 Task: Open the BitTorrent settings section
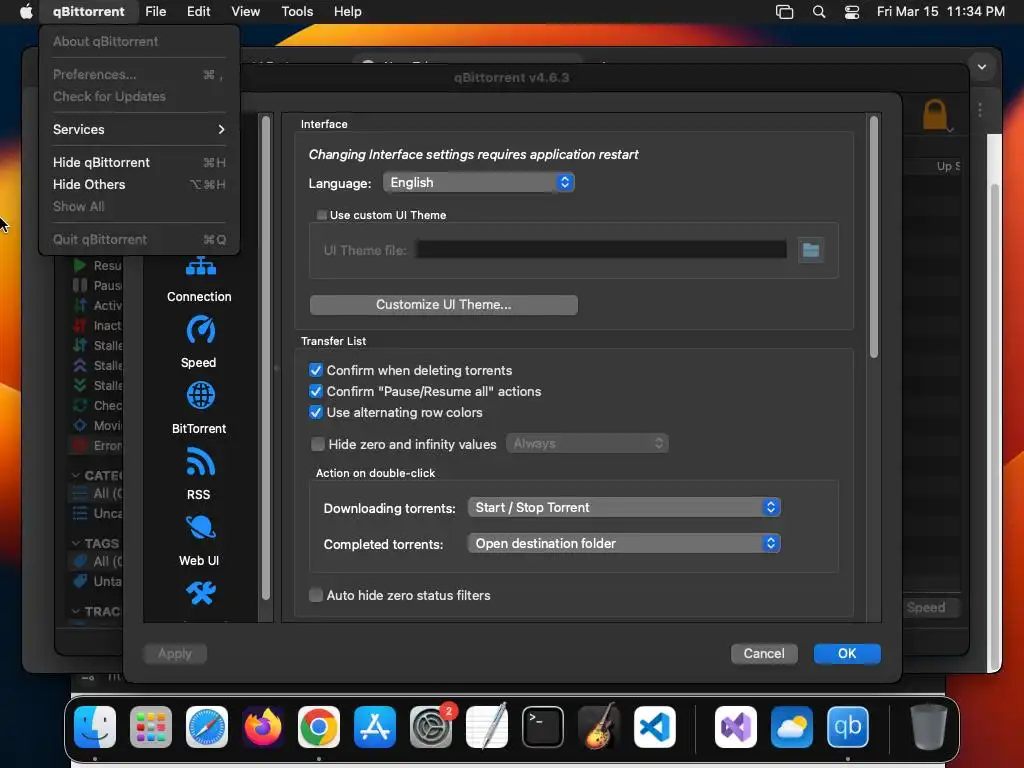point(199,409)
